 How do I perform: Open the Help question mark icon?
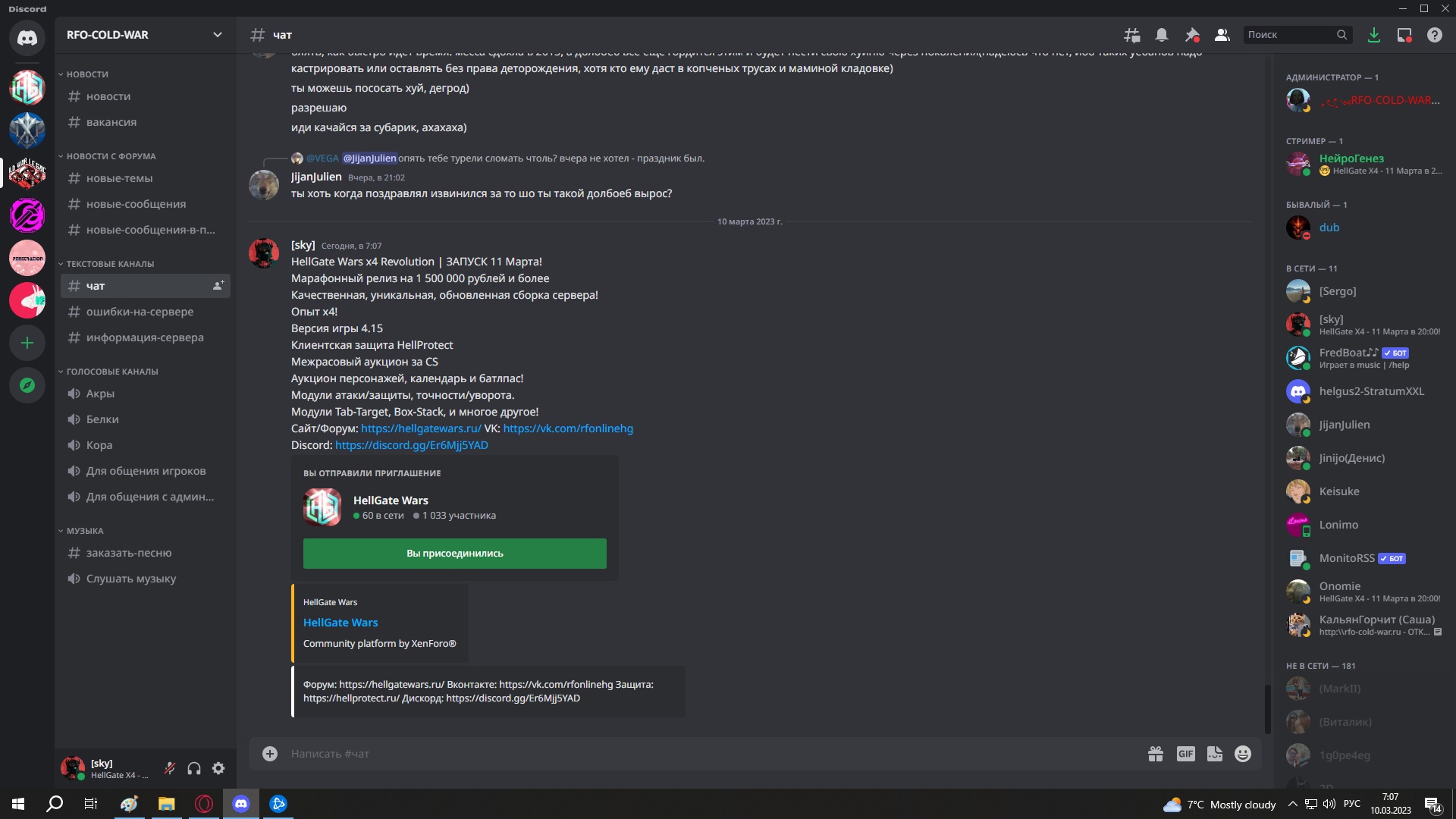coord(1435,35)
